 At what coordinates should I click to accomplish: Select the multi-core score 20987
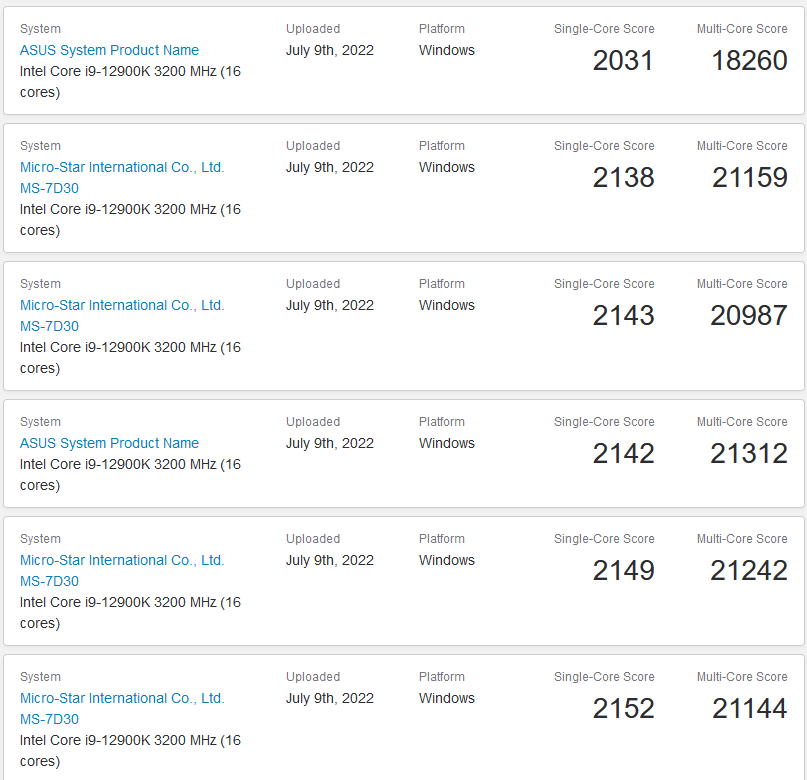[x=749, y=316]
